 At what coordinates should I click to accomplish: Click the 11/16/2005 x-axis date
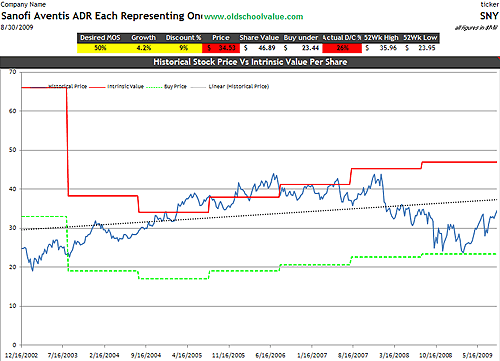point(228,355)
